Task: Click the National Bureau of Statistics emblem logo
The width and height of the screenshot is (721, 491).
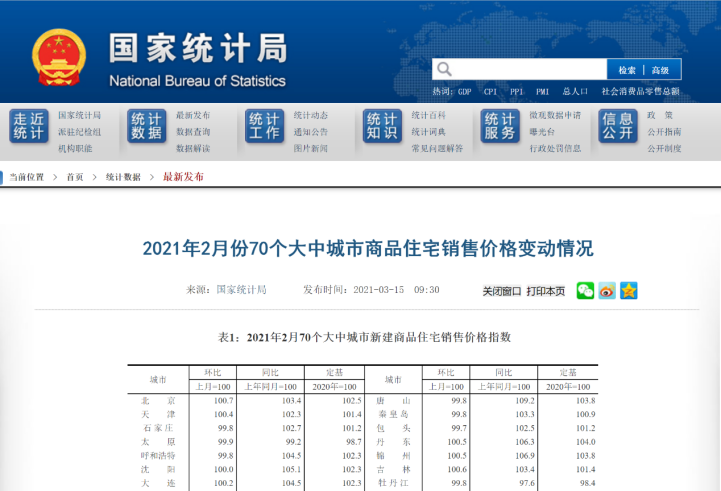Action: (x=59, y=57)
